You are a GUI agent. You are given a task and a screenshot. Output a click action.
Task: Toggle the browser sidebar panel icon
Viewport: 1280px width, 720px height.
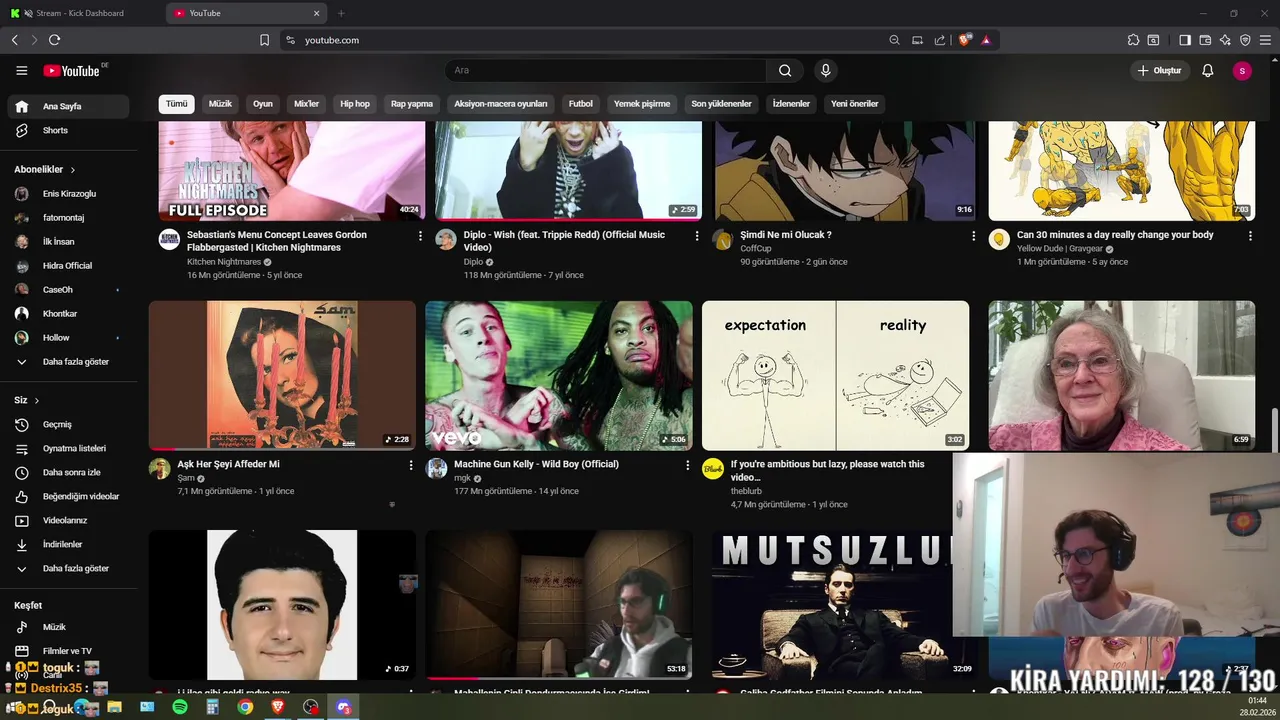(x=1185, y=40)
